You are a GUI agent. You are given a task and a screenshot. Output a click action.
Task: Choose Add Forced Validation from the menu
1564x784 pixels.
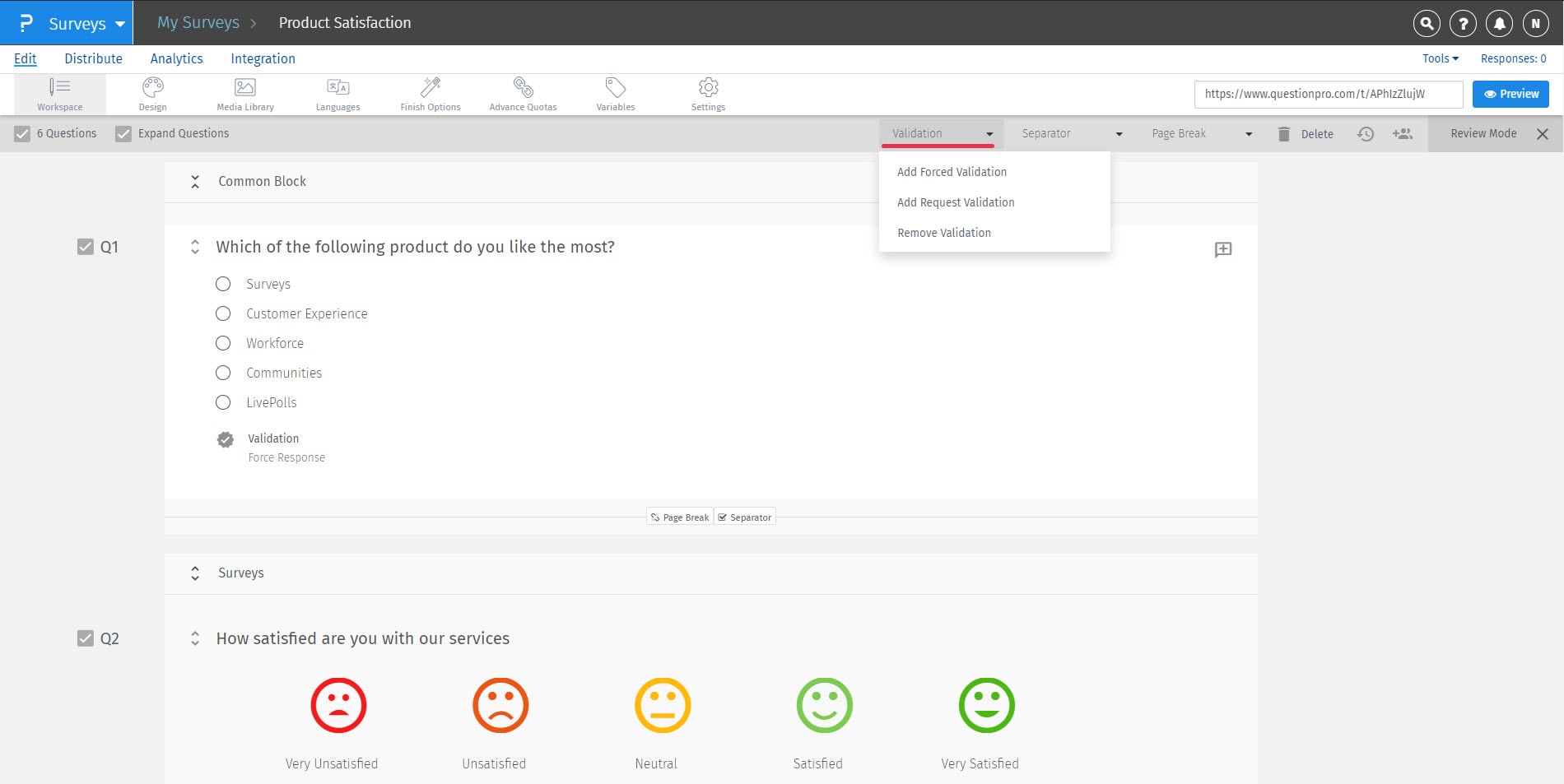(952, 172)
